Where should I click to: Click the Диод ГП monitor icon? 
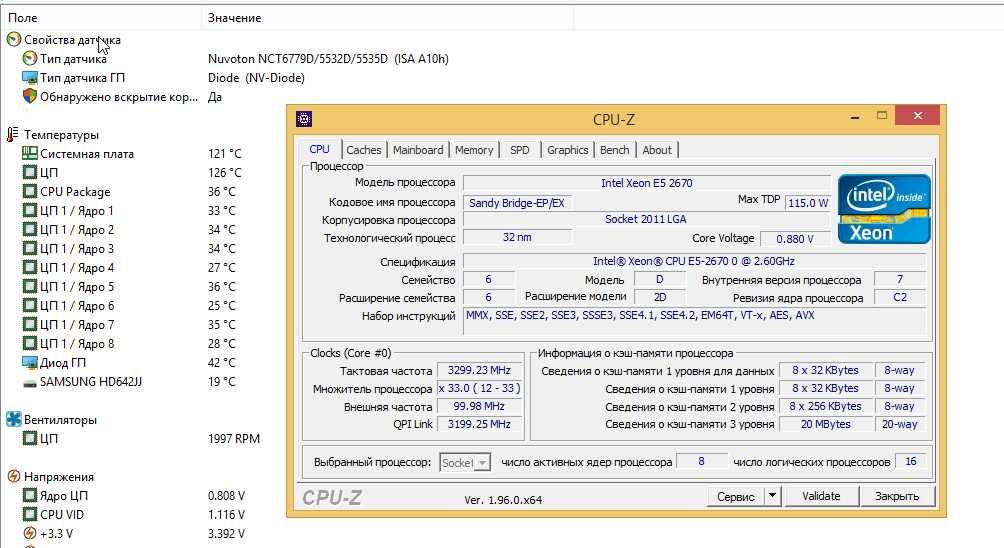point(29,362)
